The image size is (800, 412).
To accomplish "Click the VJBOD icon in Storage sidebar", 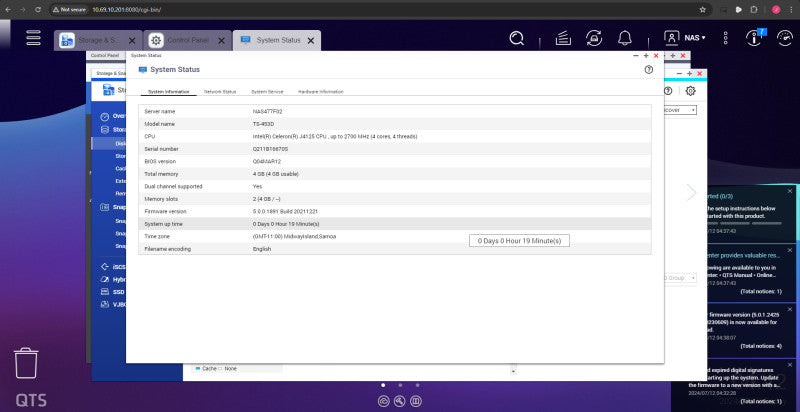I will click(105, 304).
